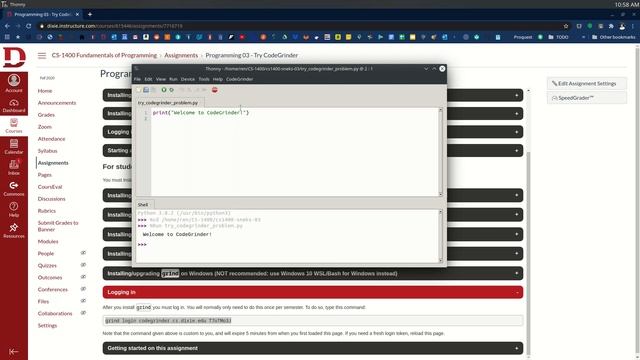Open the File menu in Thonny
Viewport: 640px width, 360px height.
coord(137,79)
